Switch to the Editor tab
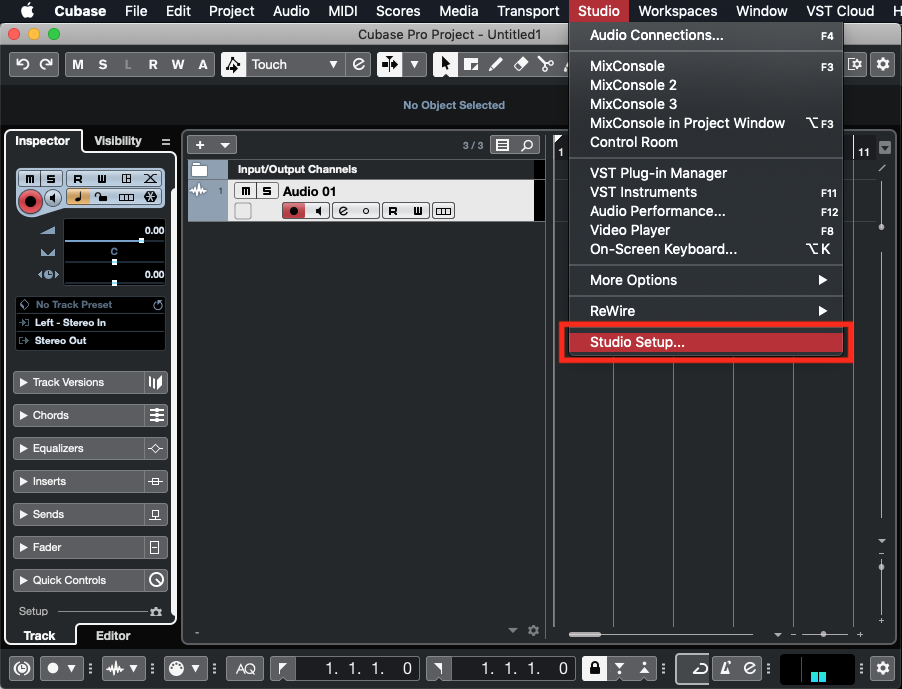 point(113,636)
